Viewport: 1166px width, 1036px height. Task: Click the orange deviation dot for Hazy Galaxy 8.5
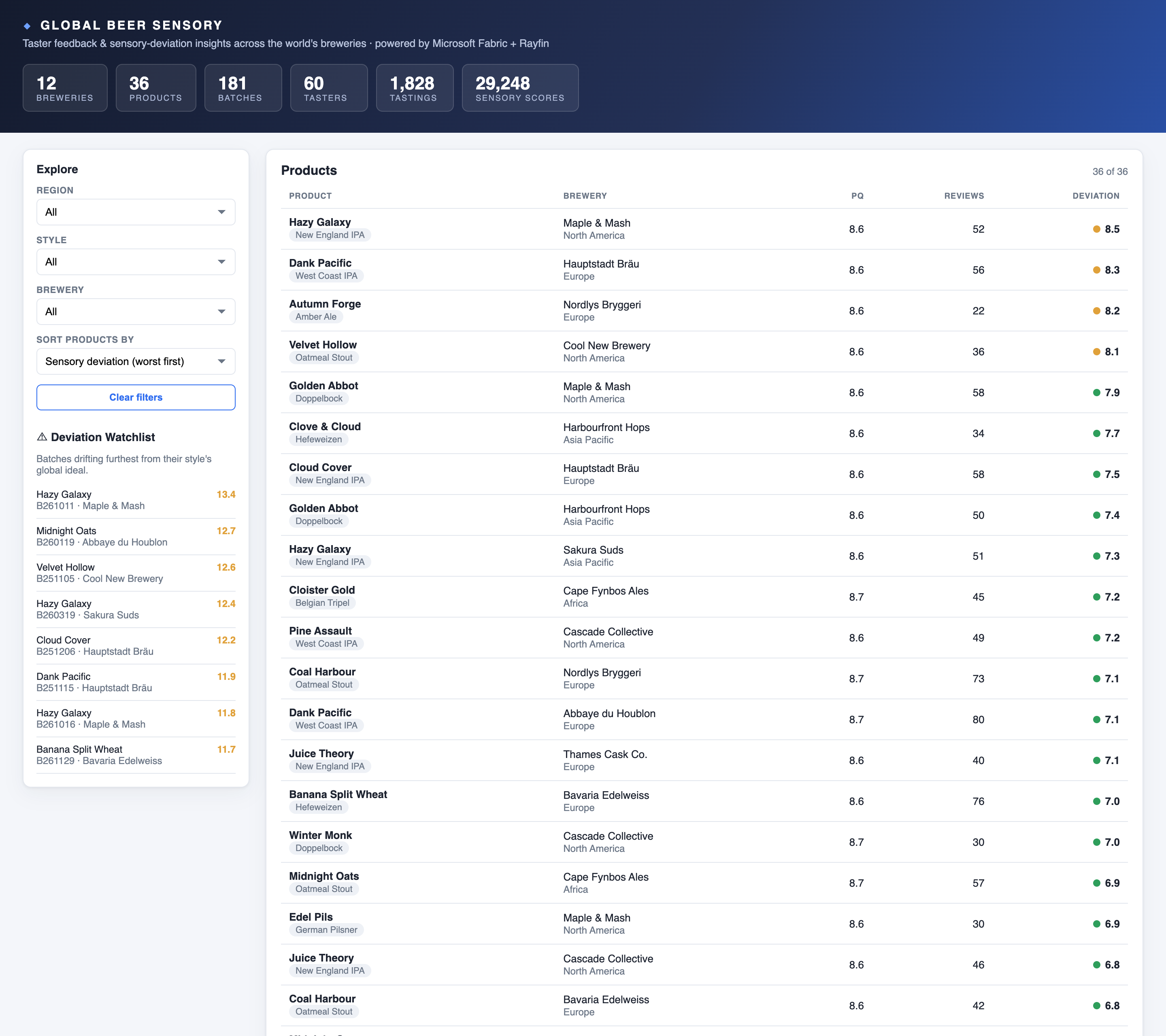pos(1096,229)
